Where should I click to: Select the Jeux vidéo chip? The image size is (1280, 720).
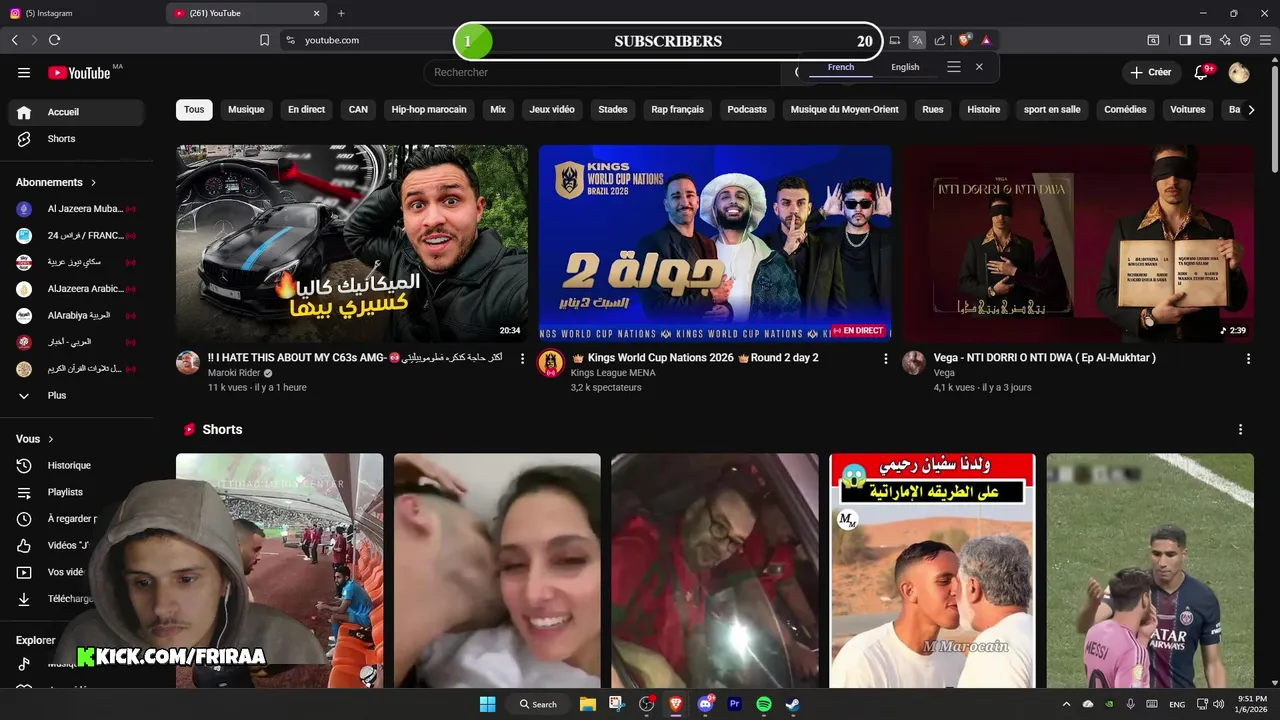[552, 110]
